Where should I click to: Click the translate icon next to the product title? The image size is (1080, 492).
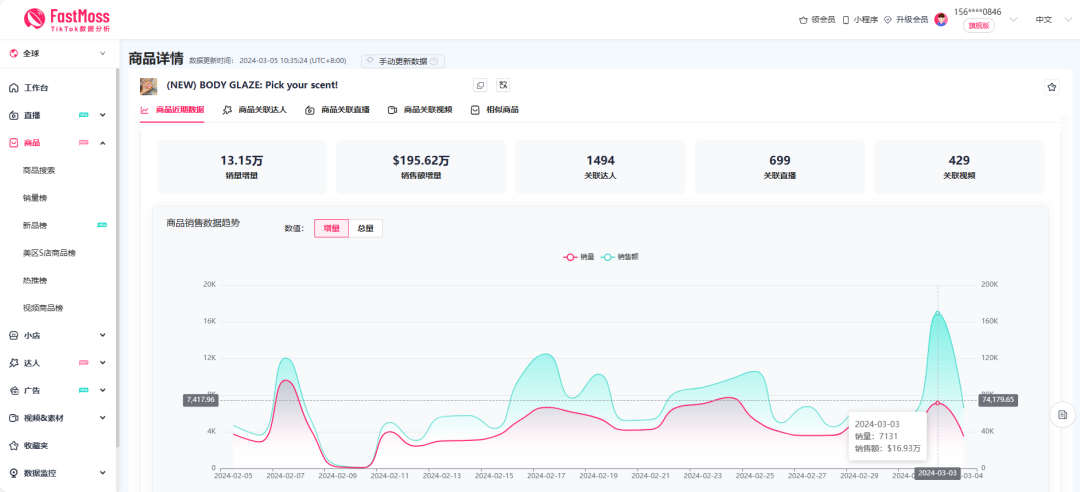(503, 86)
